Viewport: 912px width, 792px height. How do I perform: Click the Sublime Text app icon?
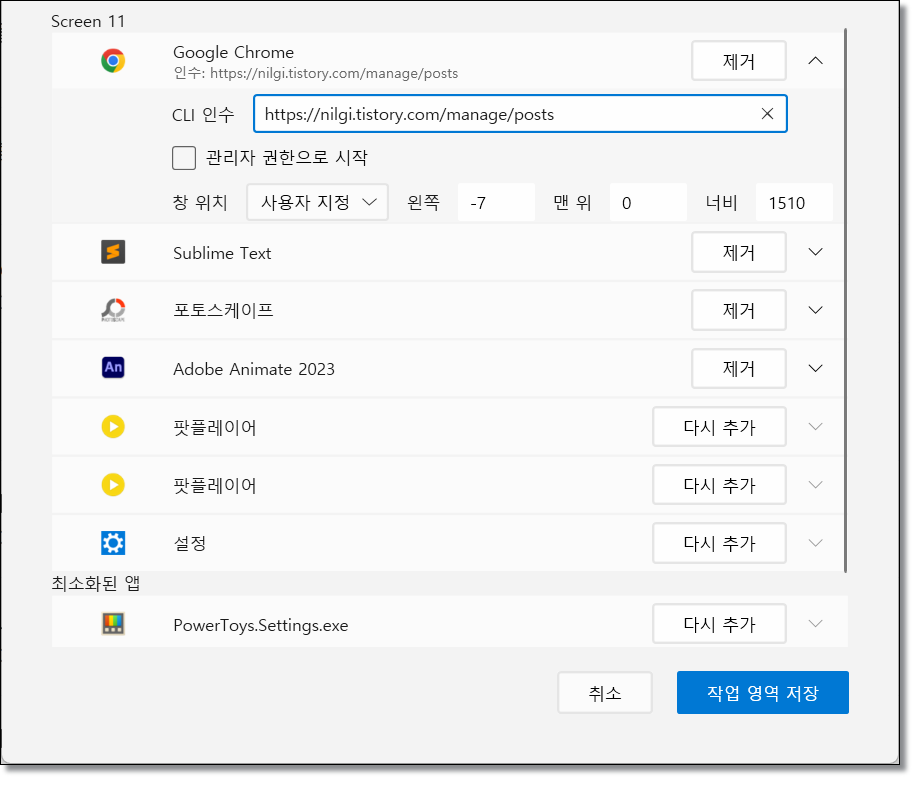(x=113, y=252)
